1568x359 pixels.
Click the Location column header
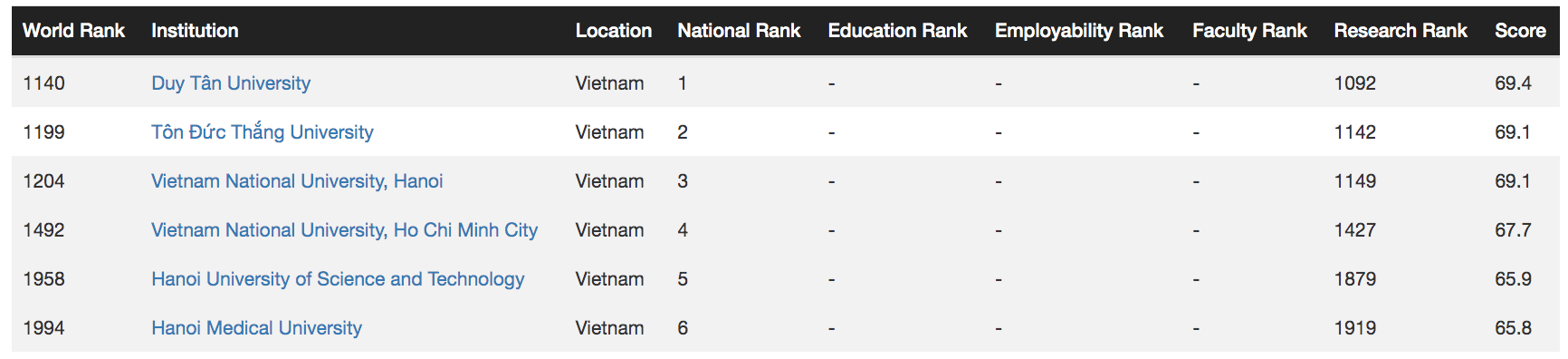[x=614, y=31]
